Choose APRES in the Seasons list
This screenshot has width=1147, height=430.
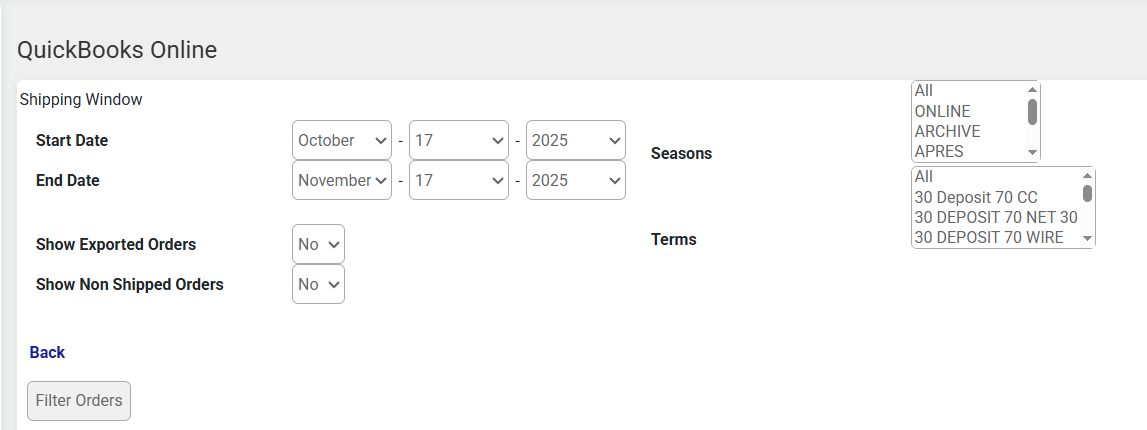[x=939, y=151]
